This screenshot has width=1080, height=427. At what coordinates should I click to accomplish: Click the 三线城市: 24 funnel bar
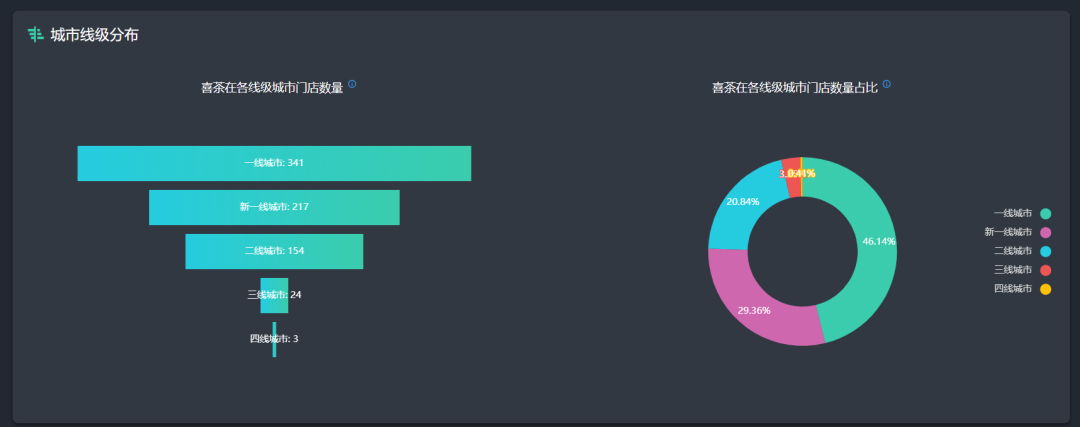[274, 295]
